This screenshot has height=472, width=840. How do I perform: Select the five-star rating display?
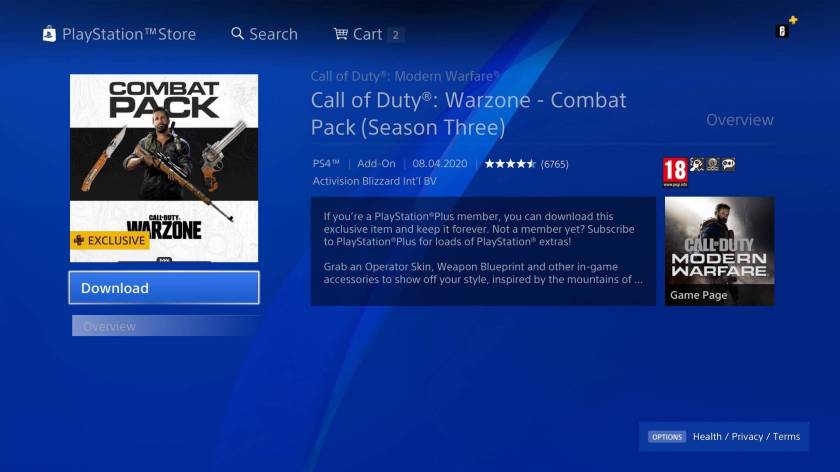tap(510, 164)
